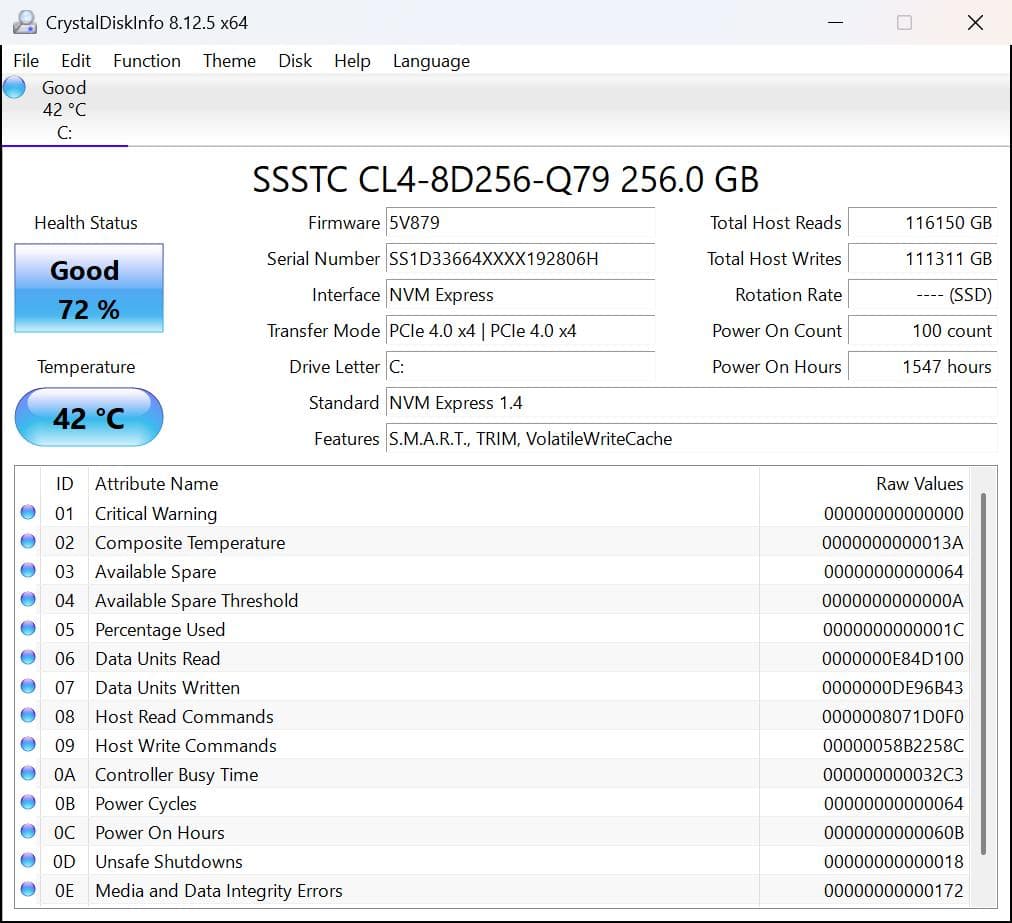Select the status dot for Percentage Used

(28, 629)
